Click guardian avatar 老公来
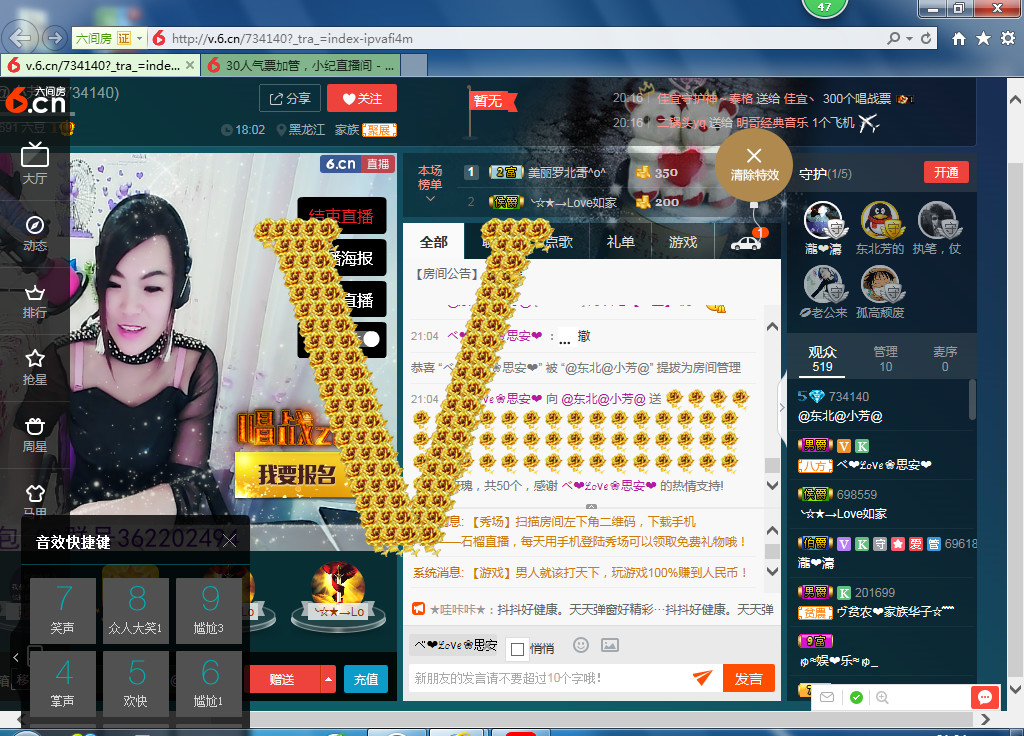The width and height of the screenshot is (1024, 736). tap(823, 285)
